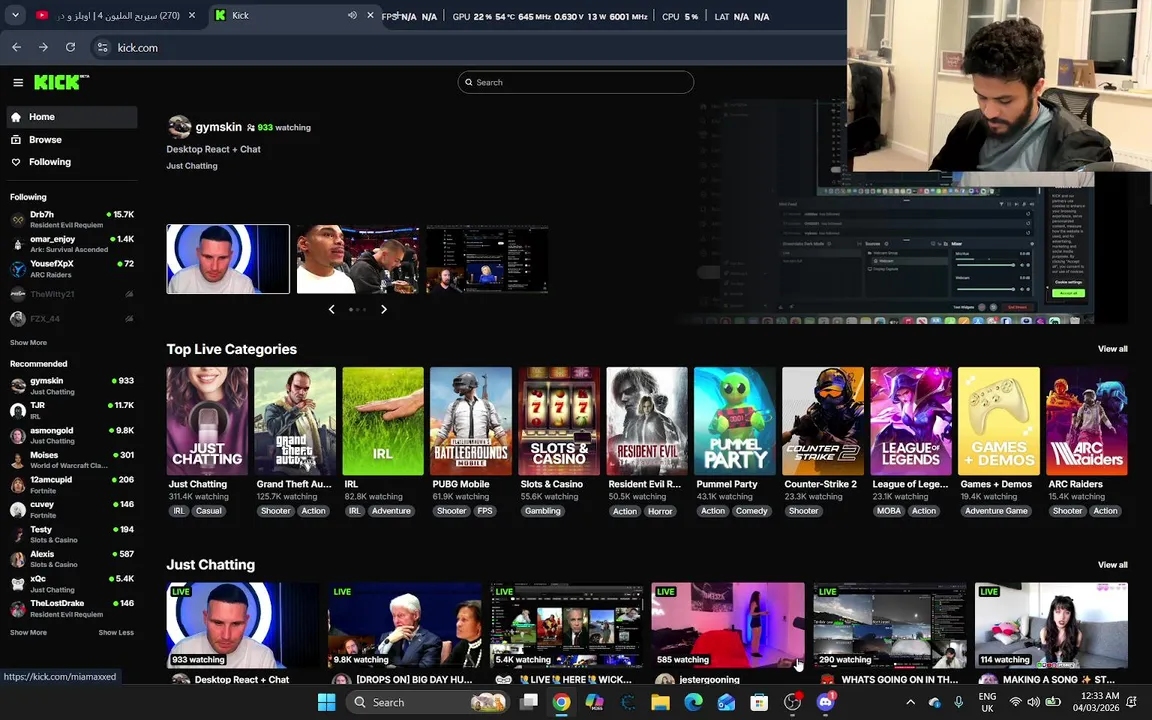The width and height of the screenshot is (1152, 720).
Task: View all Top Live Categories
Action: 1112,349
